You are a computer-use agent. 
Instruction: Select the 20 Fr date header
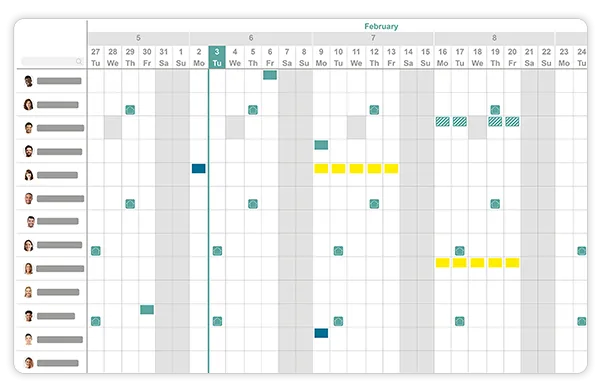pos(512,57)
